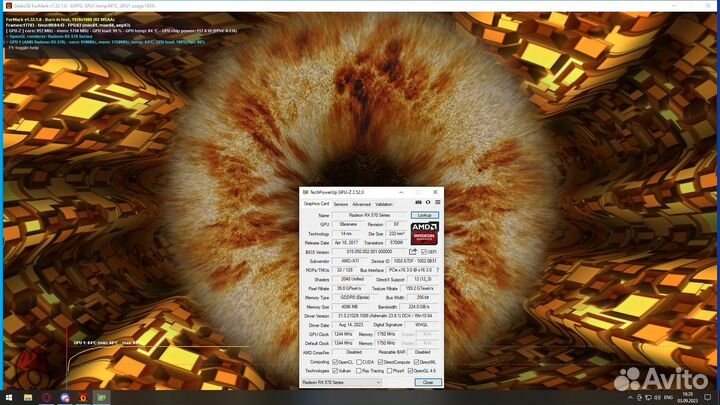Open File Explorer from the taskbar
720x405 pixels.
(x=28, y=397)
